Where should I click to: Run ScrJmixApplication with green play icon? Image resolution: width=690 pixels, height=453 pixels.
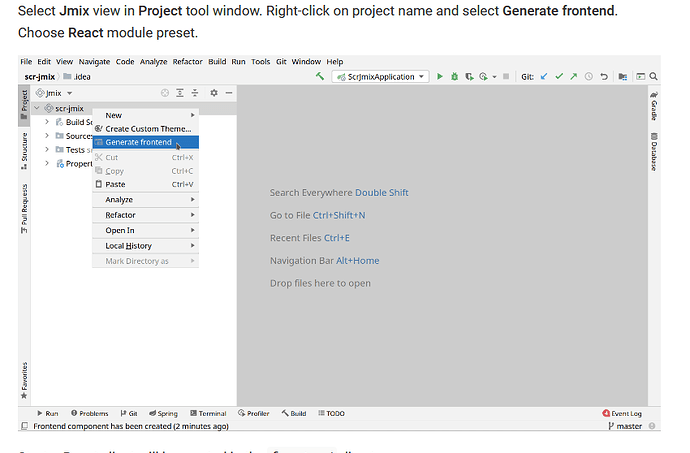coord(440,77)
